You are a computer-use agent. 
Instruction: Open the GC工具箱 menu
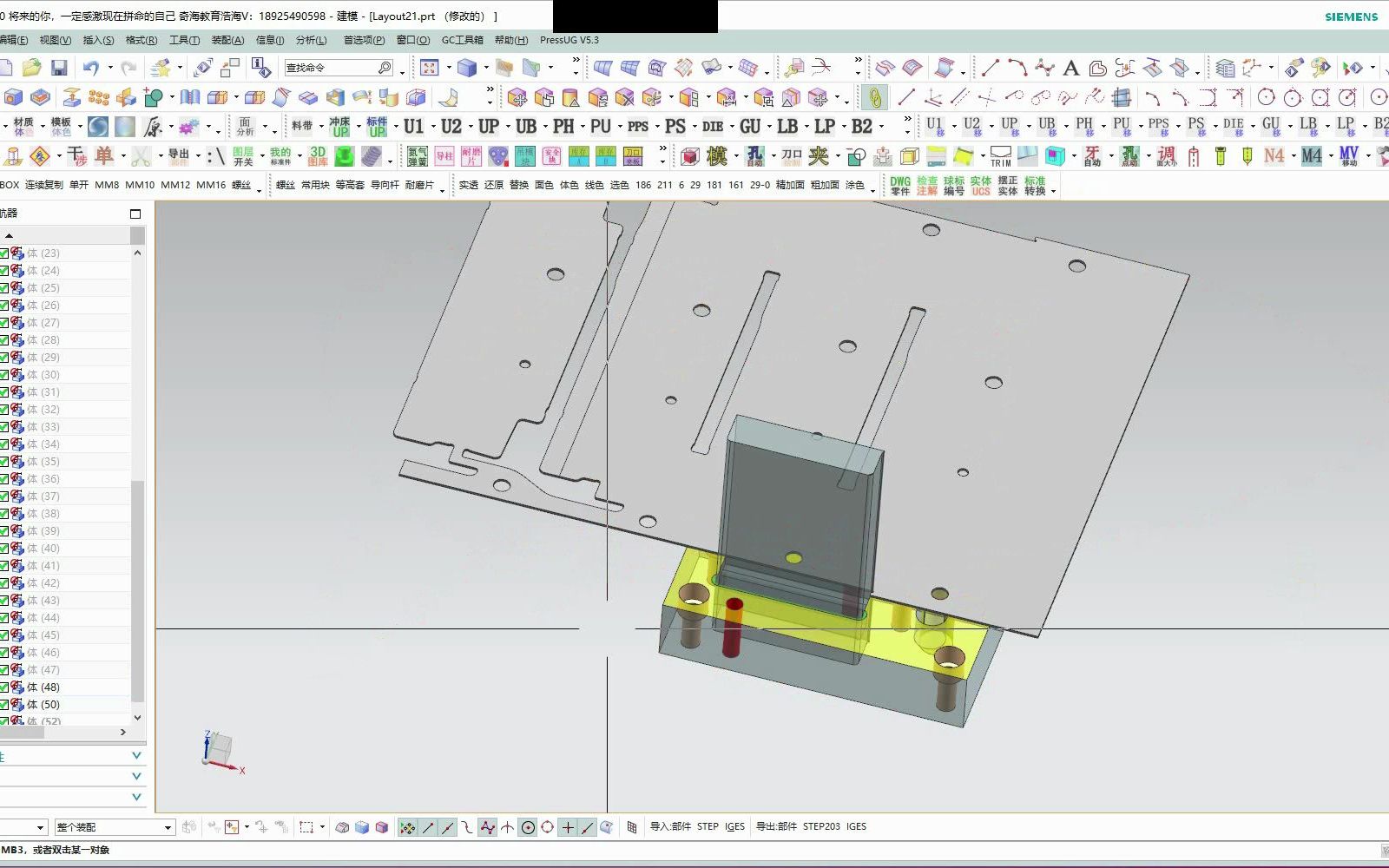coord(462,40)
